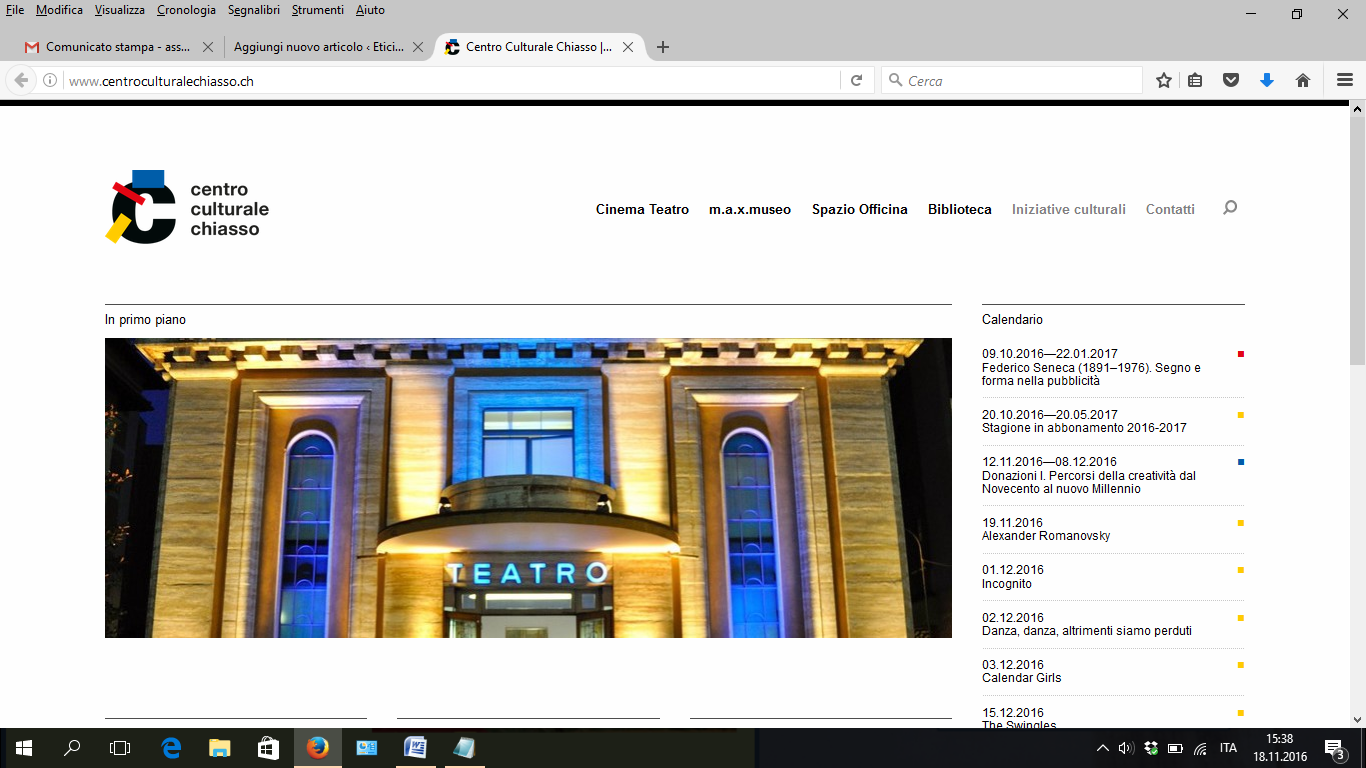Open the Modifica menu
Screen dimensions: 1366x768
[59, 10]
